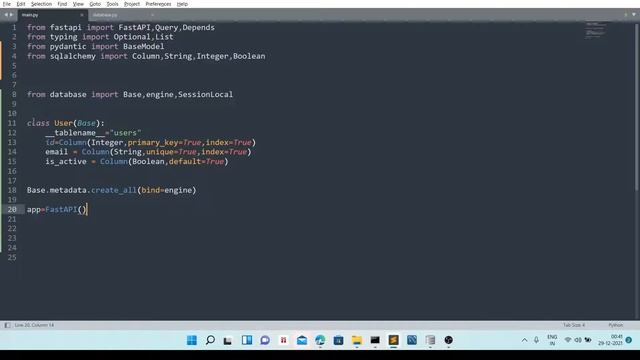Click the microphone tray icon
This screenshot has height=360, width=640.
click(x=536, y=340)
